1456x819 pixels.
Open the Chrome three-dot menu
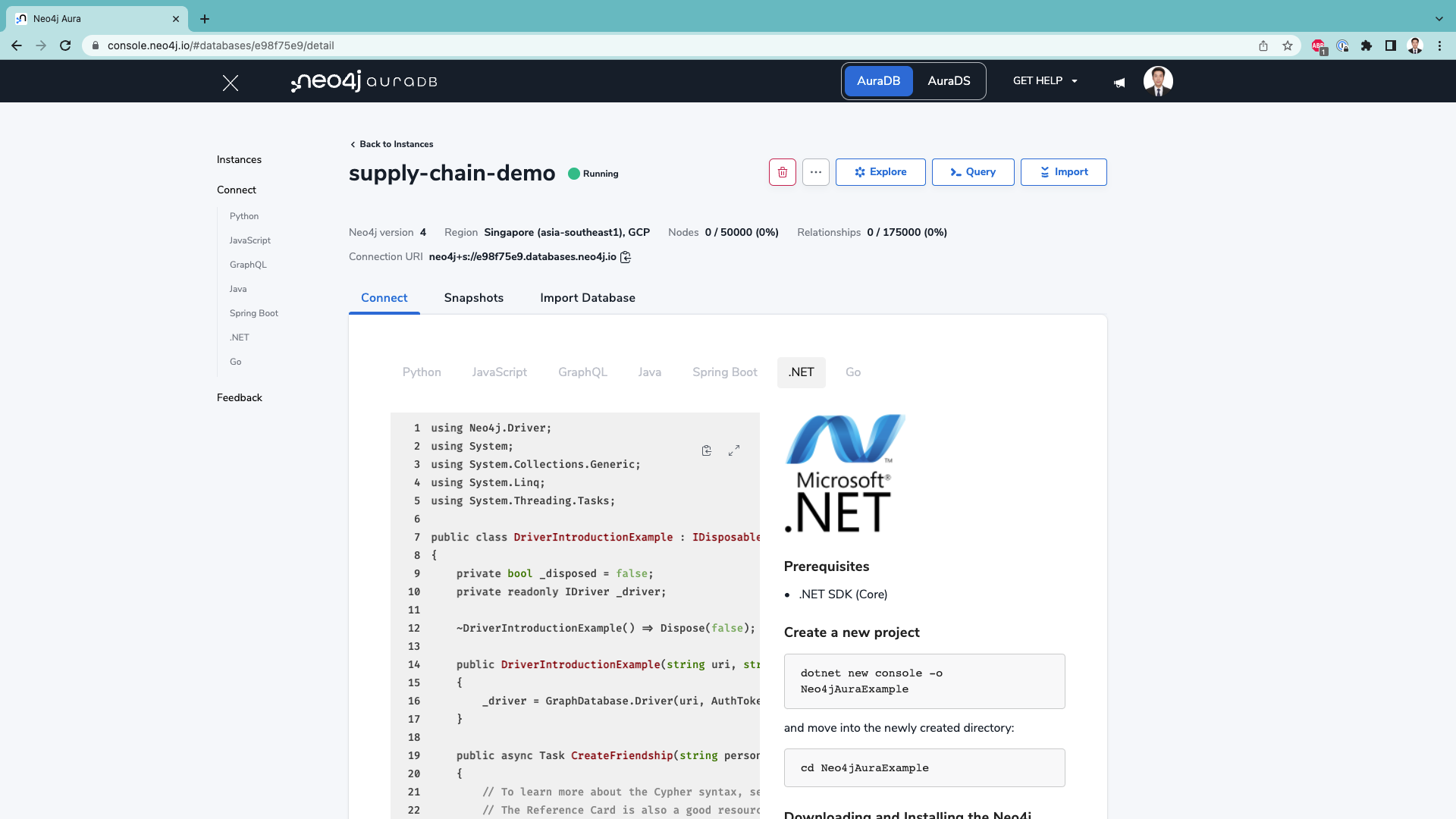(1439, 45)
